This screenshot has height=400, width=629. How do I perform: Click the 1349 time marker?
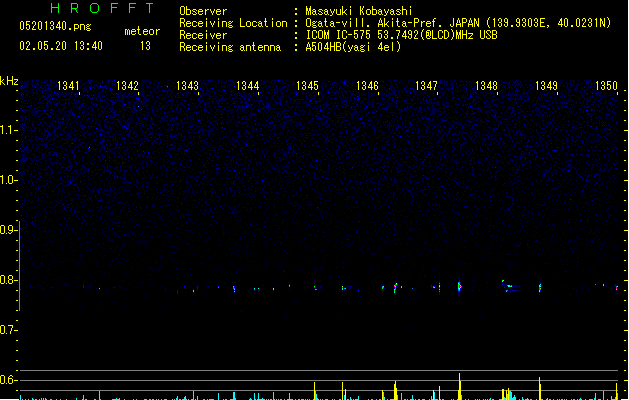(x=546, y=86)
